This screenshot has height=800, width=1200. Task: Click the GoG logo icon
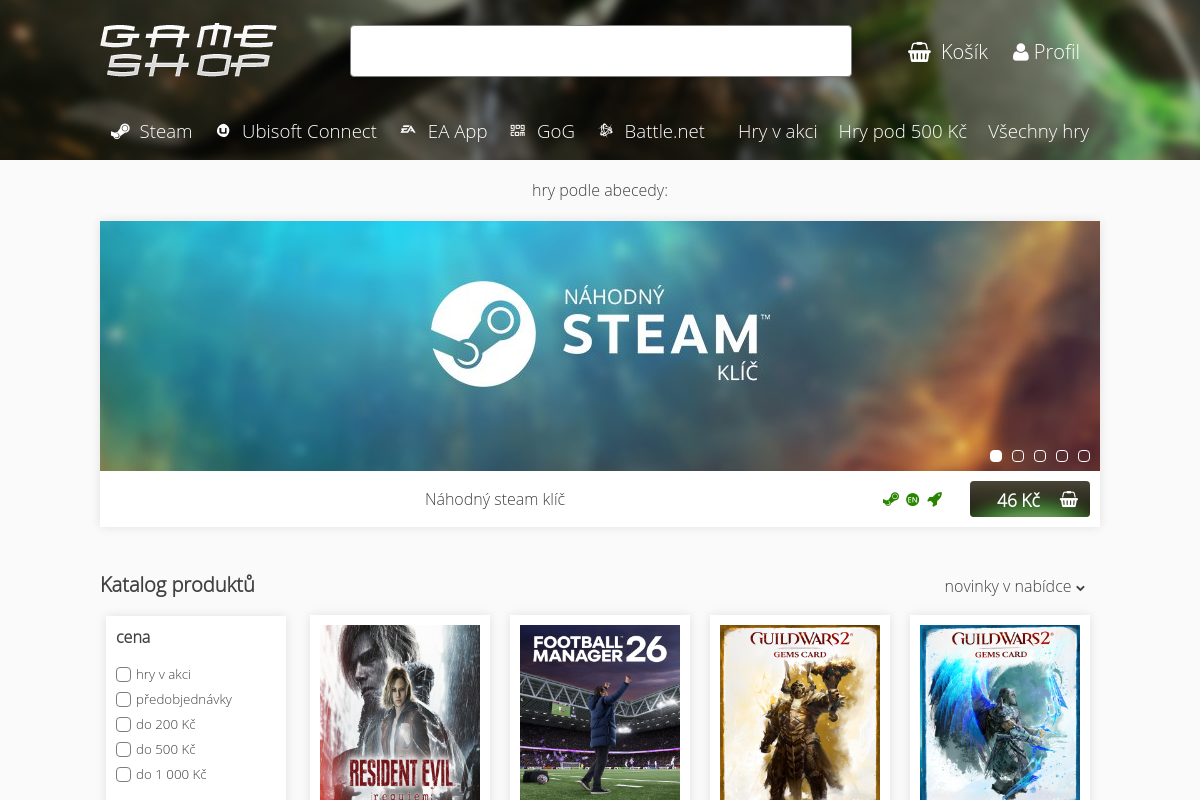point(517,131)
